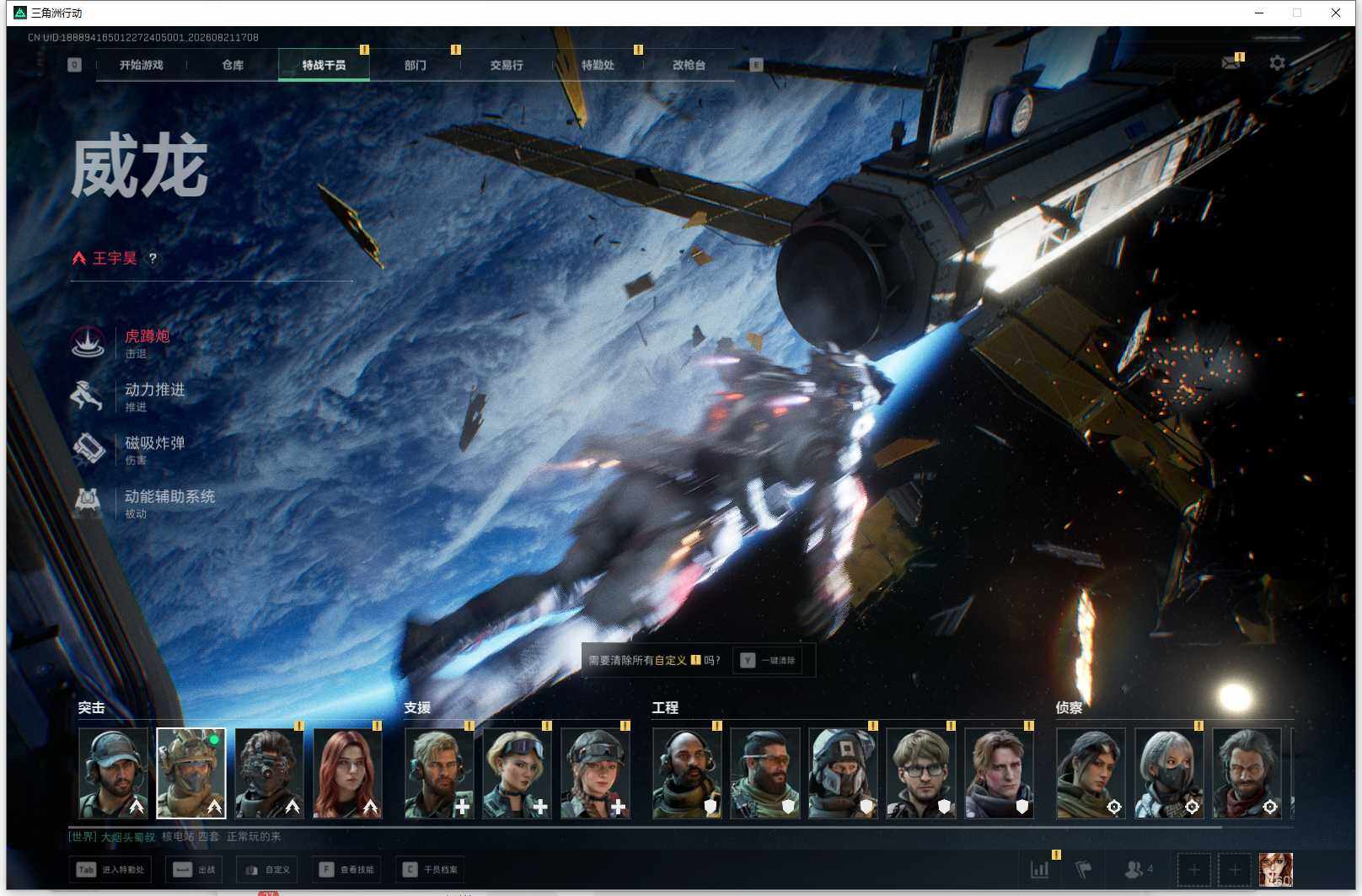Select the bald engineer operator with headset

click(687, 773)
